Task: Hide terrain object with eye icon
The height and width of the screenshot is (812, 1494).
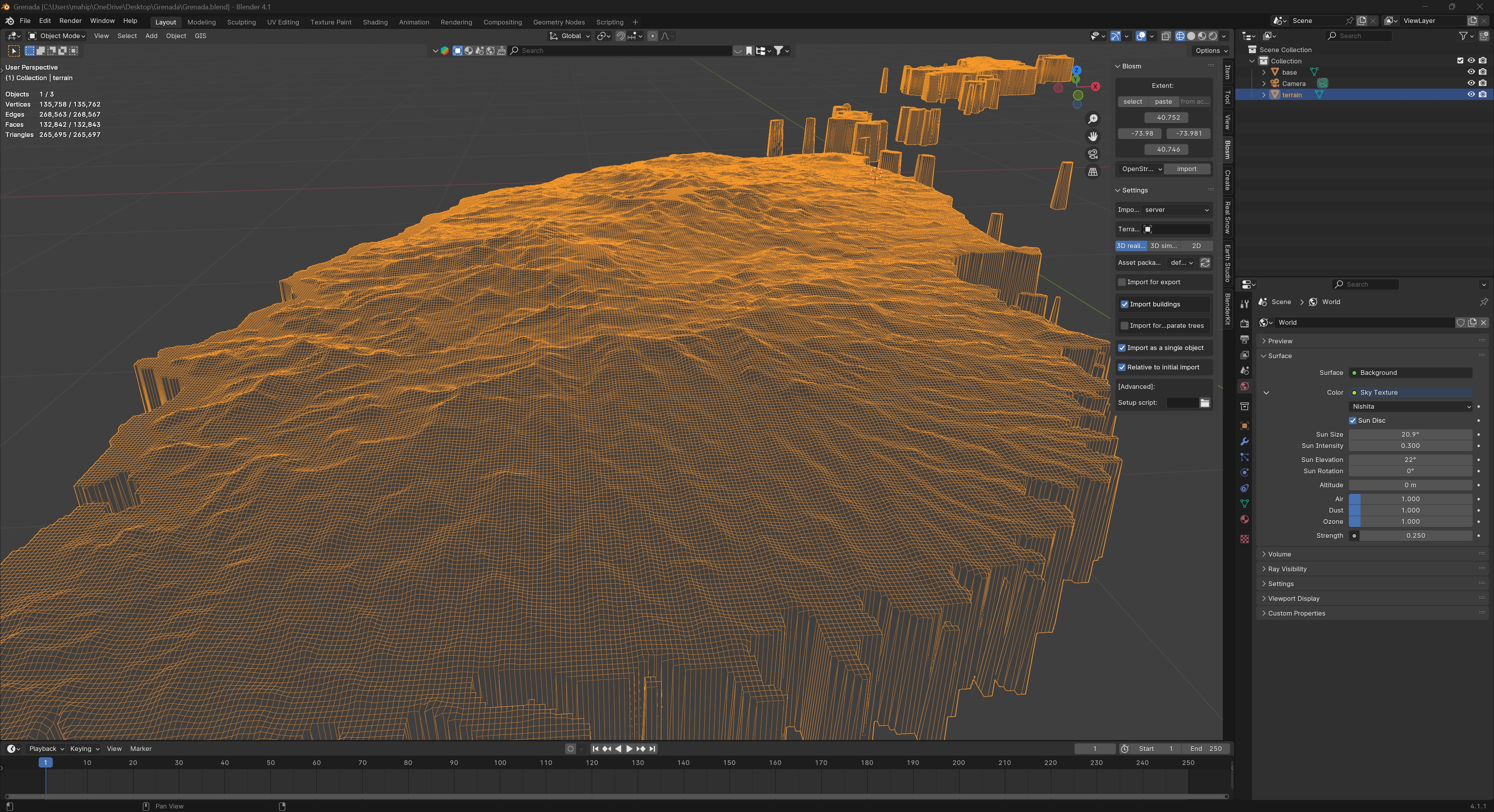Action: pyautogui.click(x=1471, y=94)
